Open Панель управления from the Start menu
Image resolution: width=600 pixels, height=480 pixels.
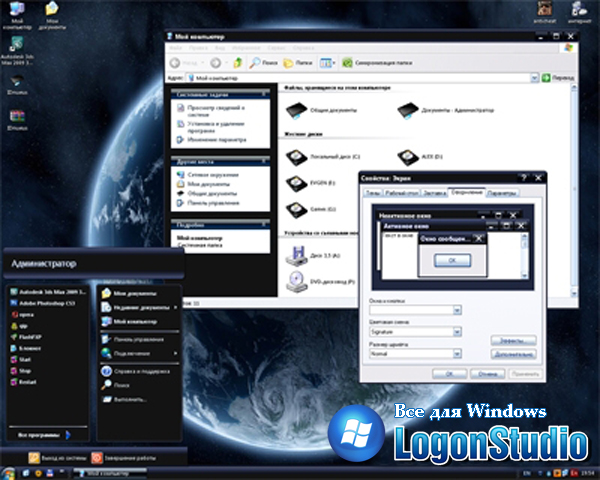[133, 340]
